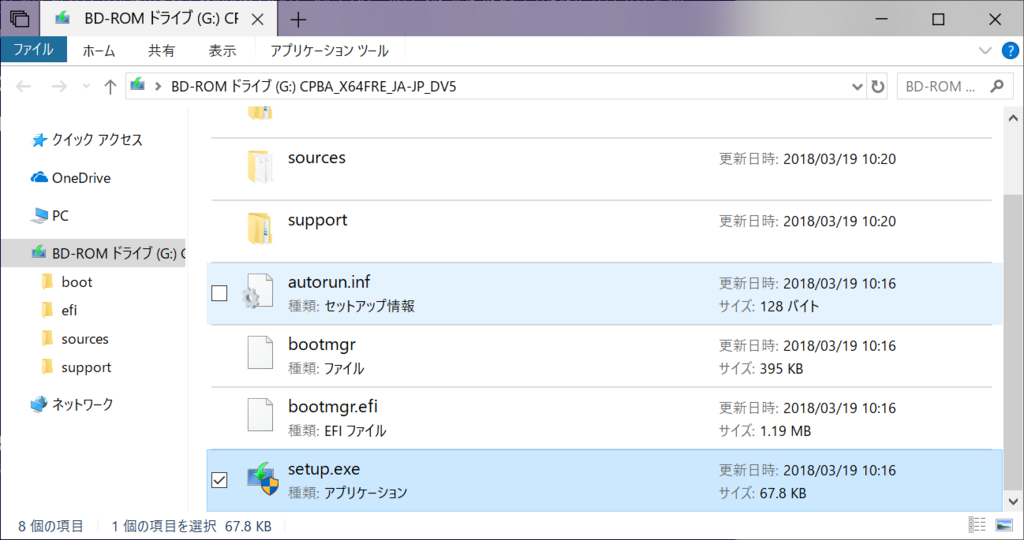Go up one folder level
The height and width of the screenshot is (540, 1024).
pyautogui.click(x=110, y=86)
